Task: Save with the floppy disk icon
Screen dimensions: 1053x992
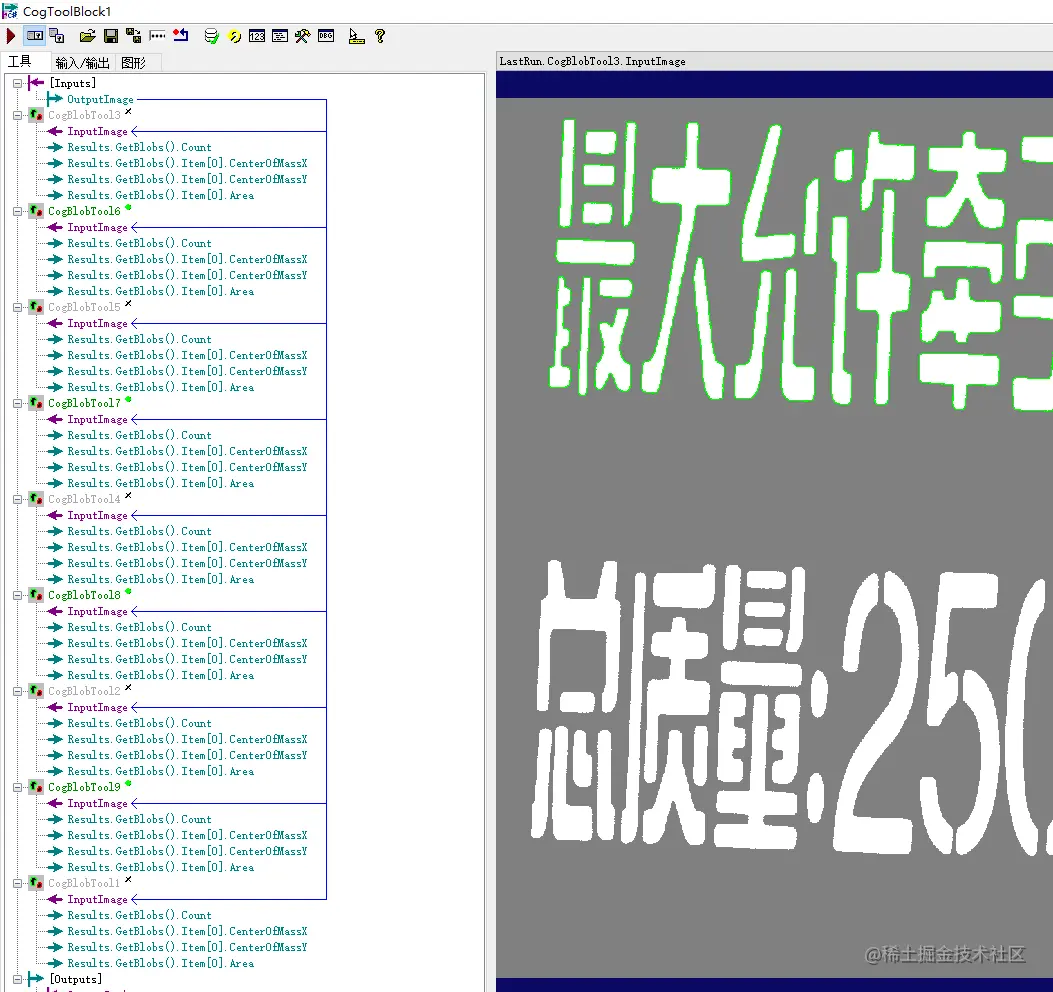Action: coord(111,36)
